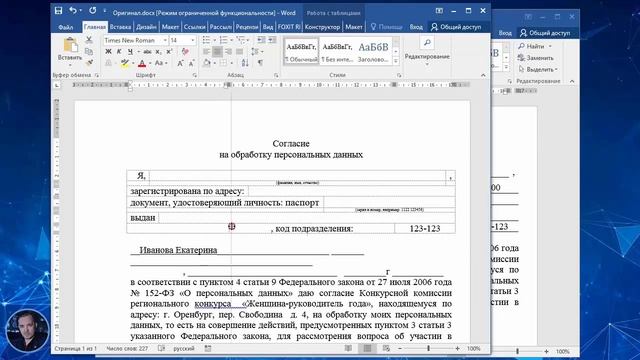Viewport: 640px width, 360px height.
Task: Switch to the Вставка tab
Action: tap(120, 27)
